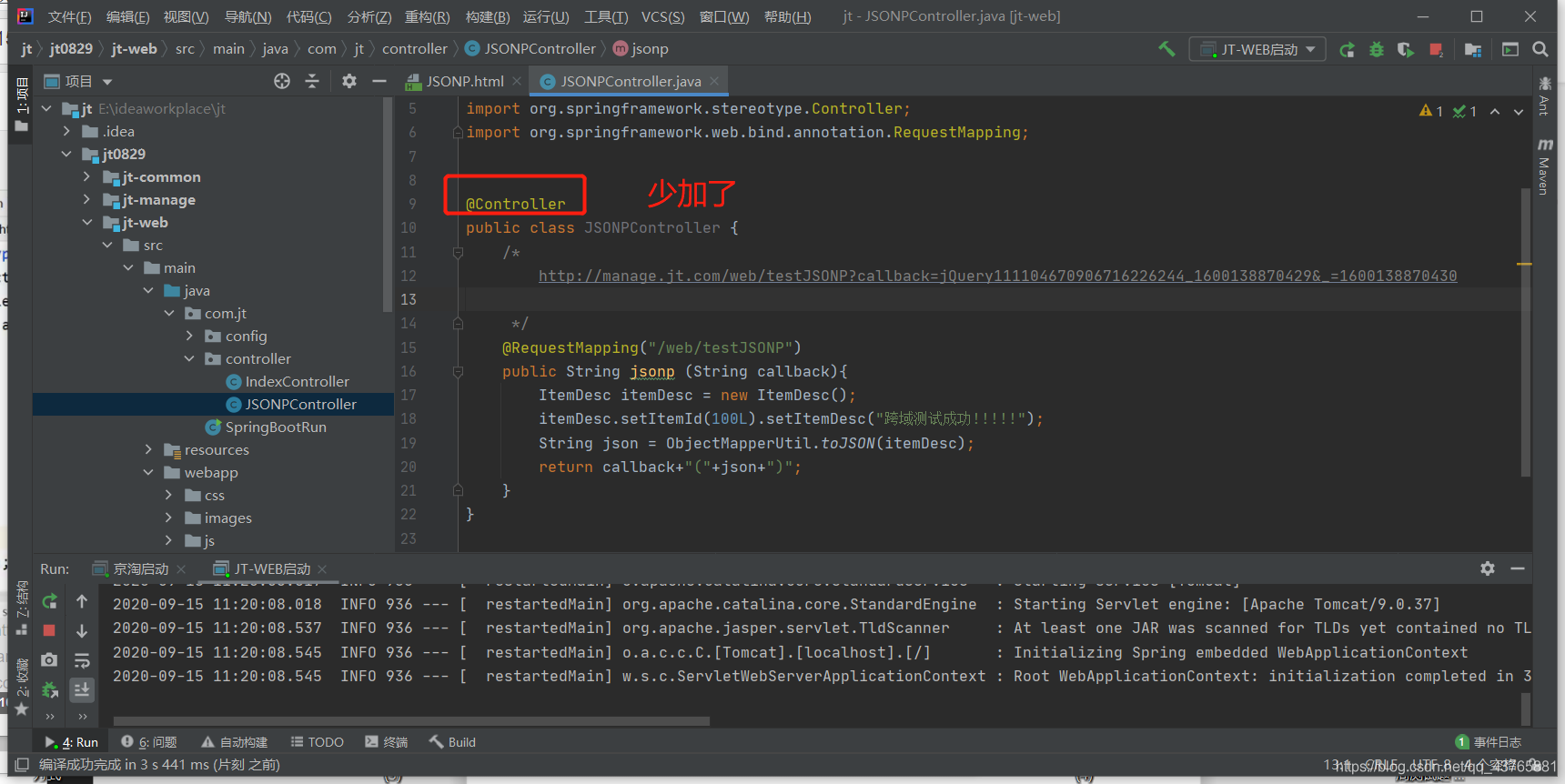The image size is (1565, 784).
Task: Click the warning indicator in editor
Action: tap(1431, 111)
